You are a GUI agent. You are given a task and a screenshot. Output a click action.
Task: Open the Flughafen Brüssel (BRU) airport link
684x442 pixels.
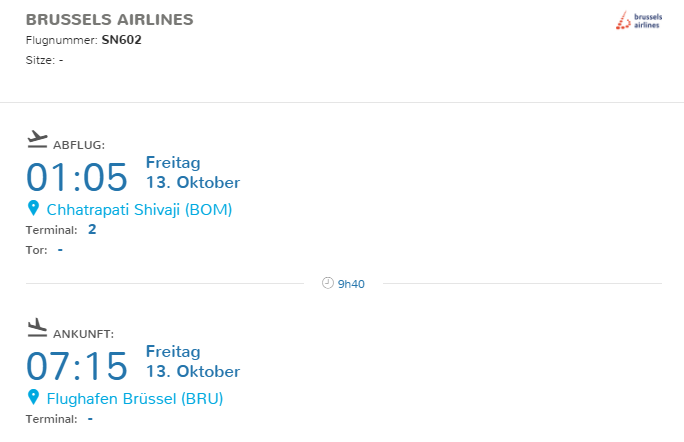pyautogui.click(x=135, y=399)
